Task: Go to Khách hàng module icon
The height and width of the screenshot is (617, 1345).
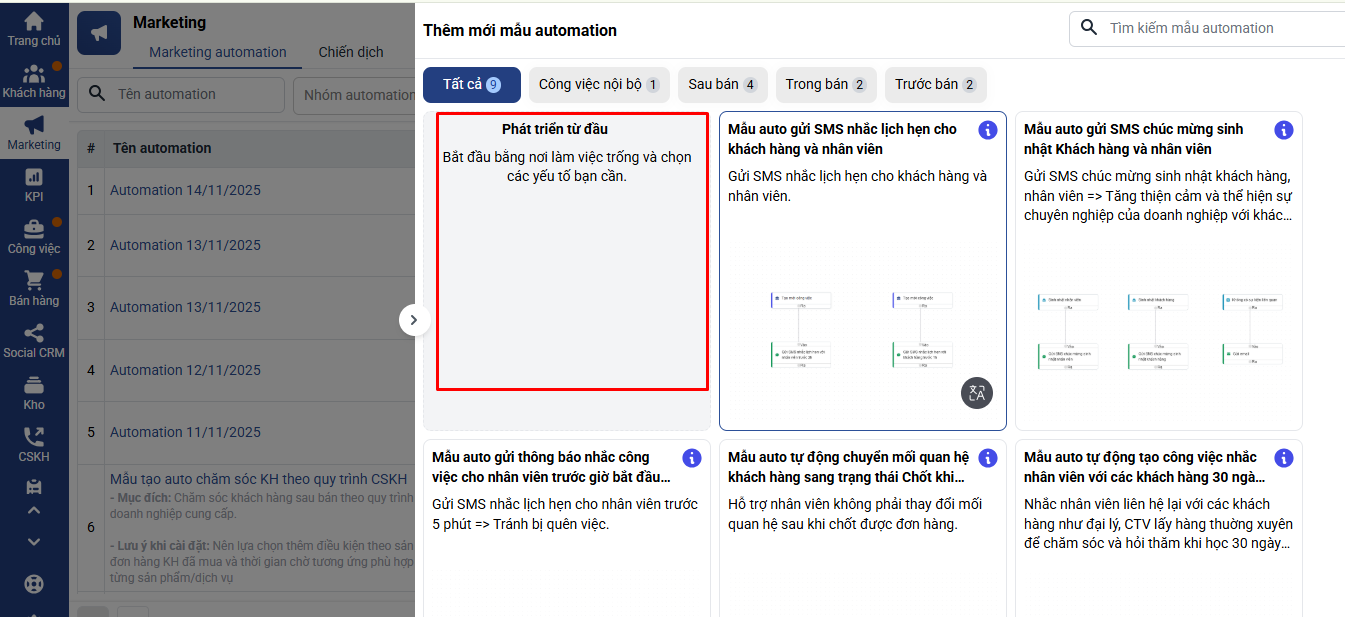Action: (34, 75)
